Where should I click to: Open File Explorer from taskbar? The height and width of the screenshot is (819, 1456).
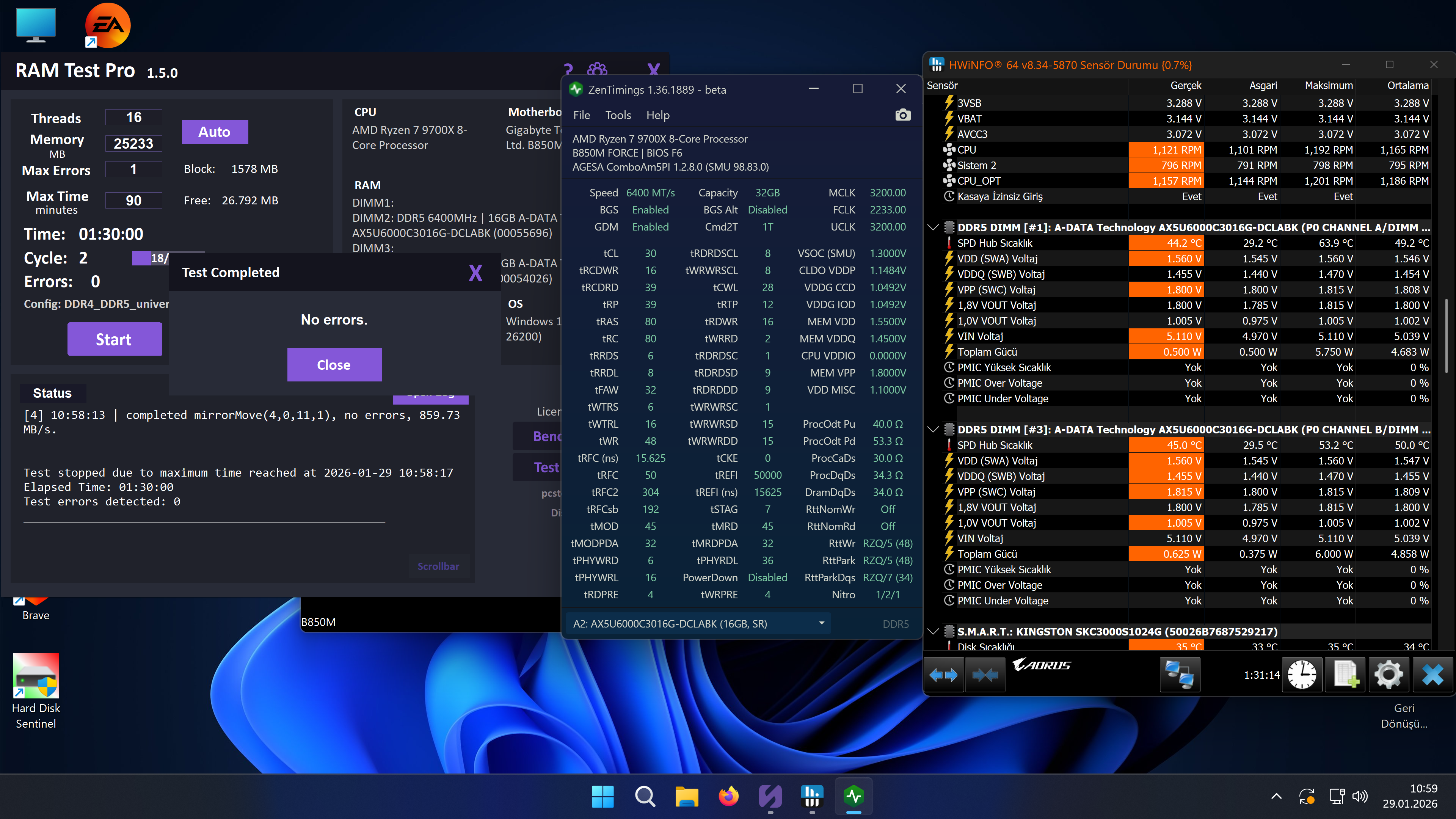pyautogui.click(x=687, y=797)
